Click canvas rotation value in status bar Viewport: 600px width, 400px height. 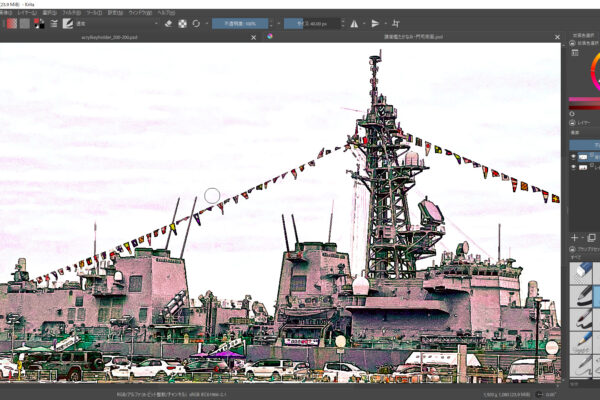click(550, 394)
